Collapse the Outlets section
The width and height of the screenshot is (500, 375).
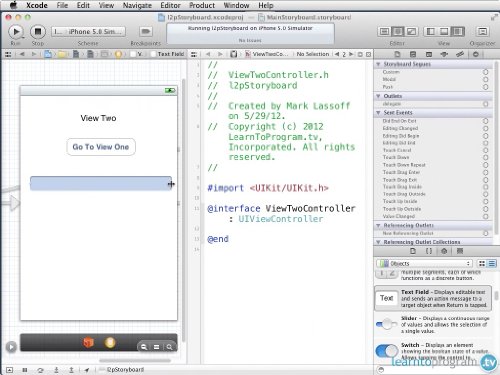[378, 96]
